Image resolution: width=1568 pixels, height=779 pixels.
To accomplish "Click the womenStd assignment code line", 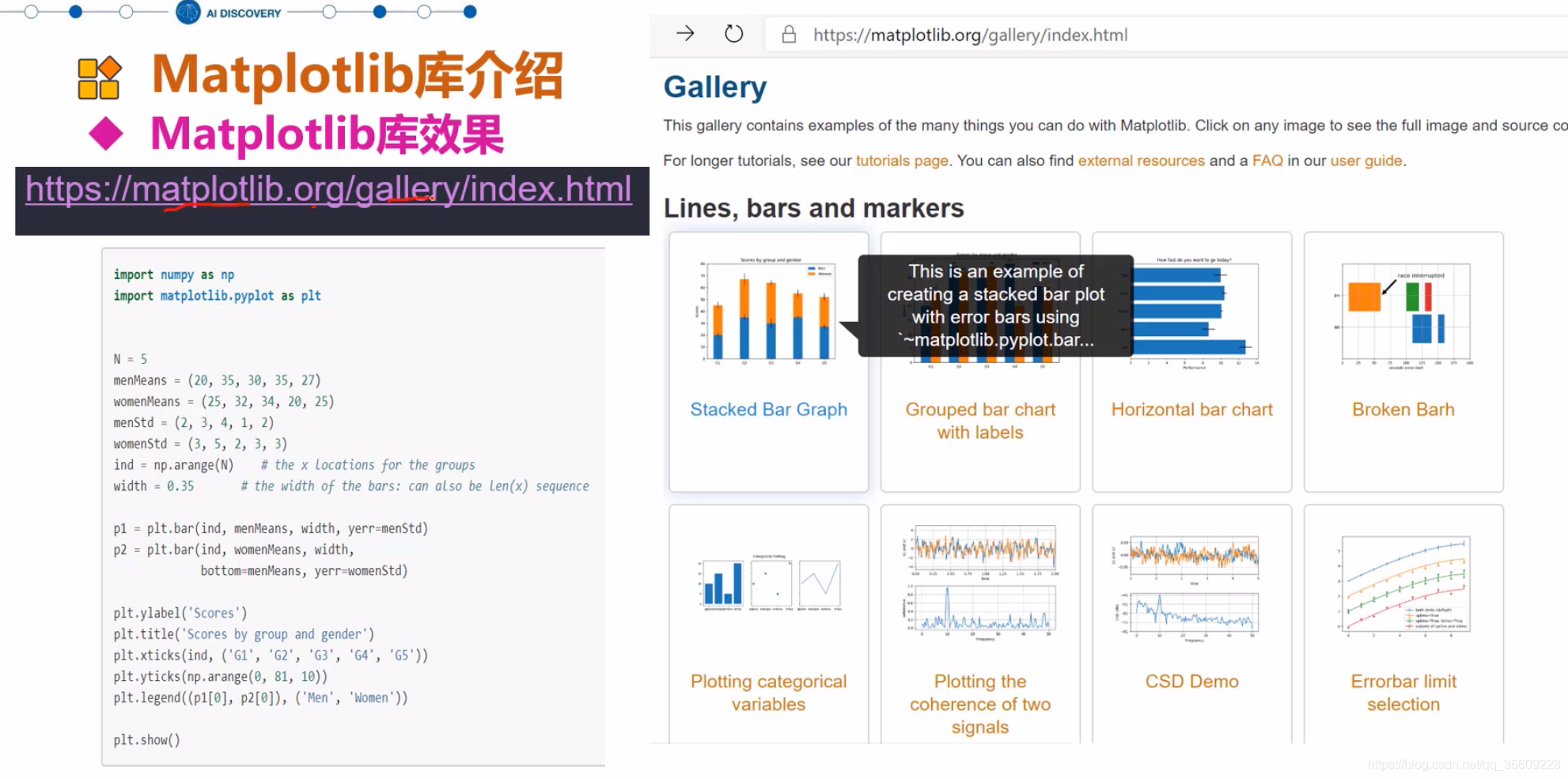I will [200, 444].
